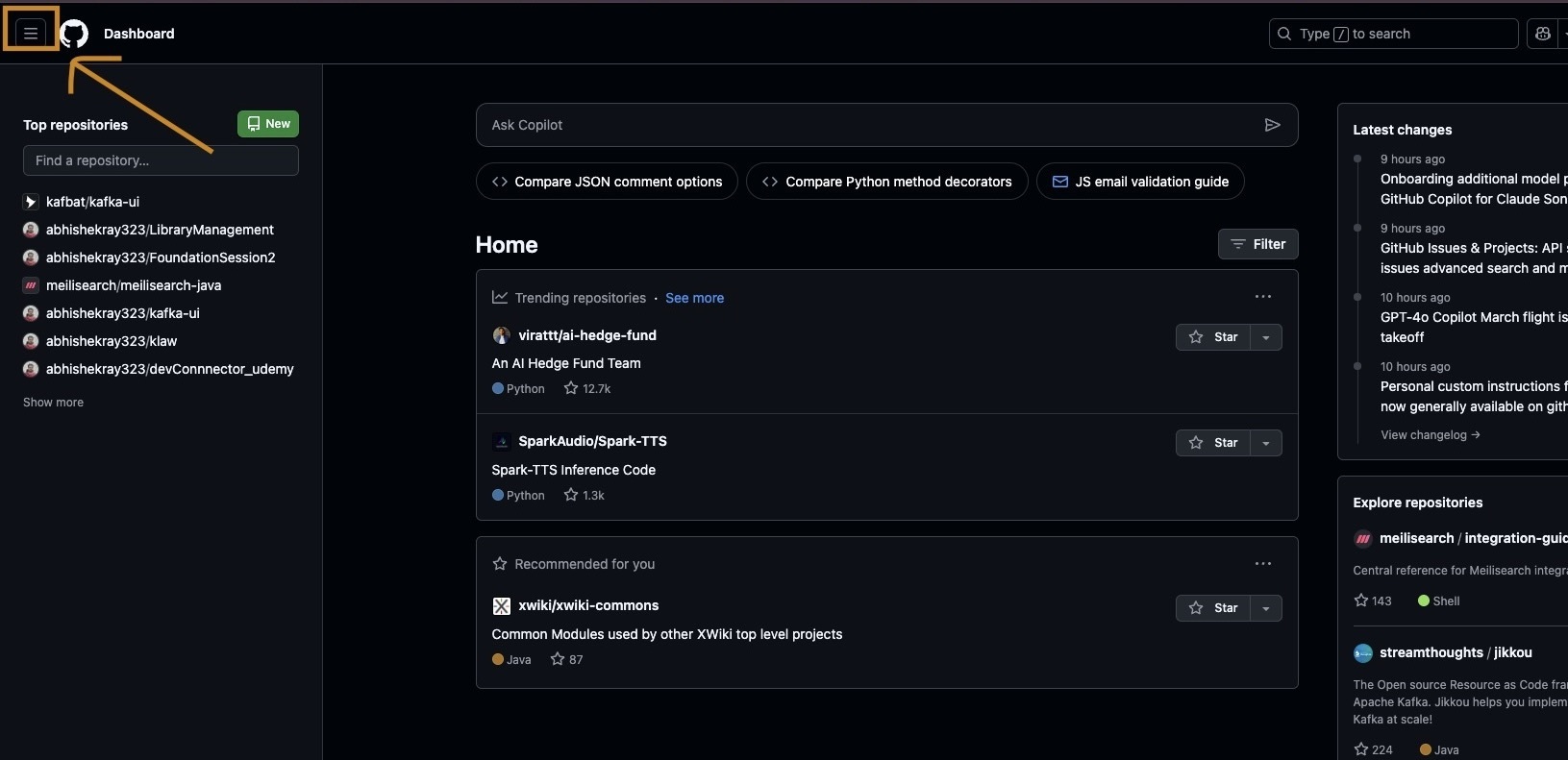Star the SparkAudio/Spark-TTS repository
Image resolution: width=1568 pixels, height=760 pixels.
point(1213,443)
